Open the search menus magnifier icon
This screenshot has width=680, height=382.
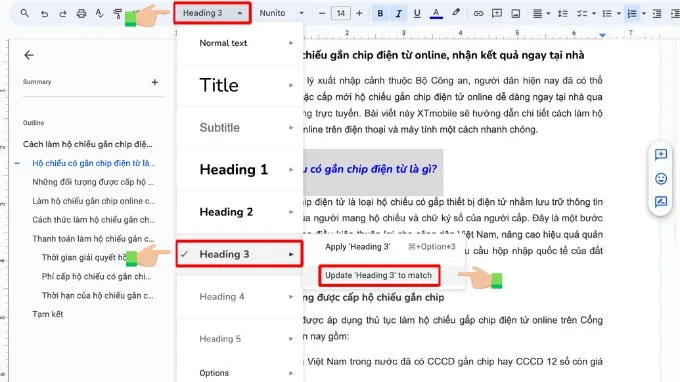25,13
